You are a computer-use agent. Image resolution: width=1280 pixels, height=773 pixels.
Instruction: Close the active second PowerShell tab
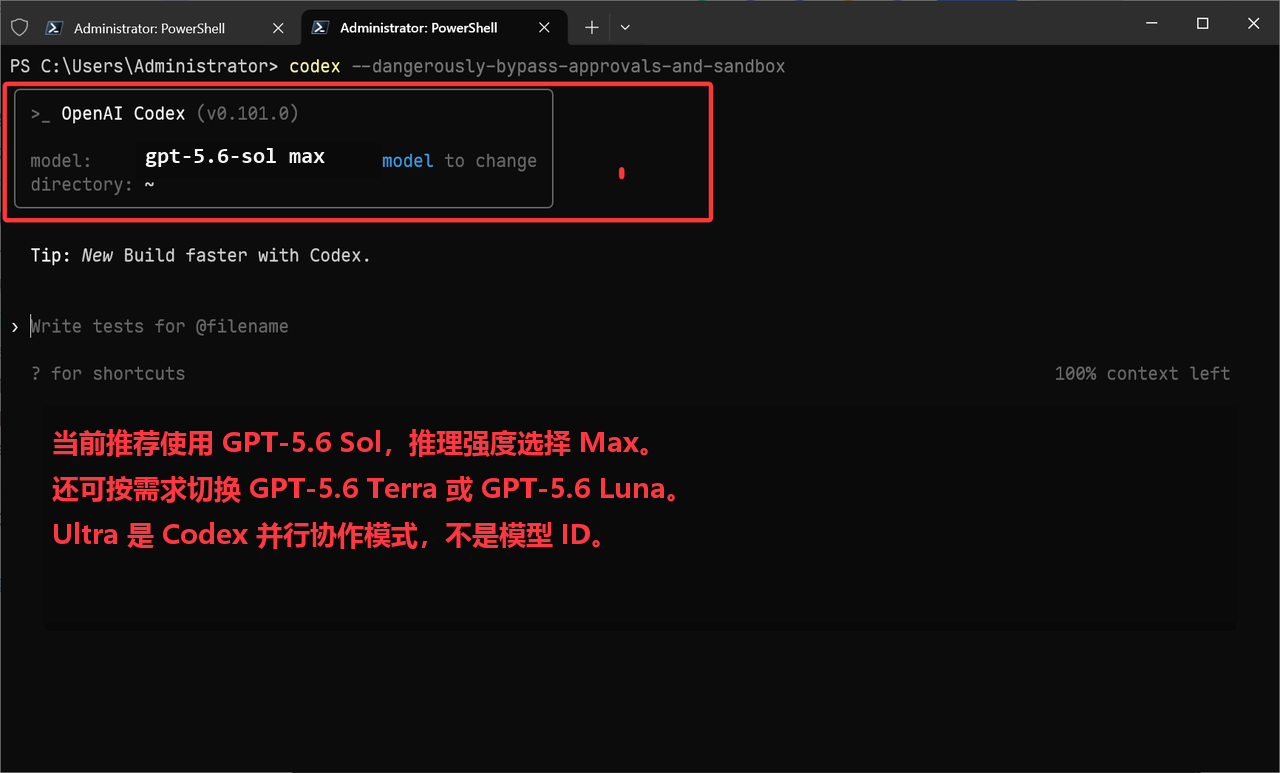(544, 28)
